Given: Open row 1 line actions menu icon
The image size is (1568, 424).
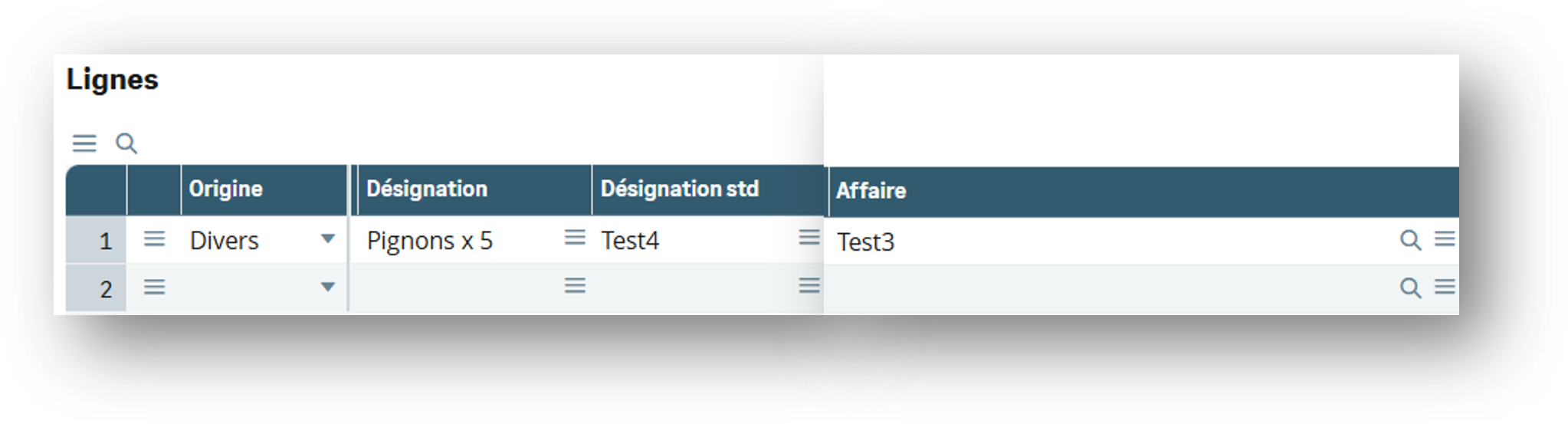Looking at the screenshot, I should pos(154,239).
